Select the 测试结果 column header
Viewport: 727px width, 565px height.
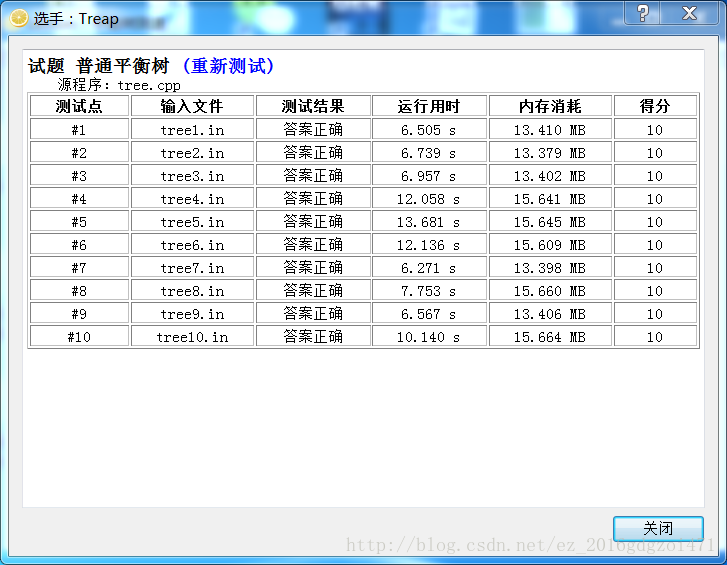click(313, 106)
